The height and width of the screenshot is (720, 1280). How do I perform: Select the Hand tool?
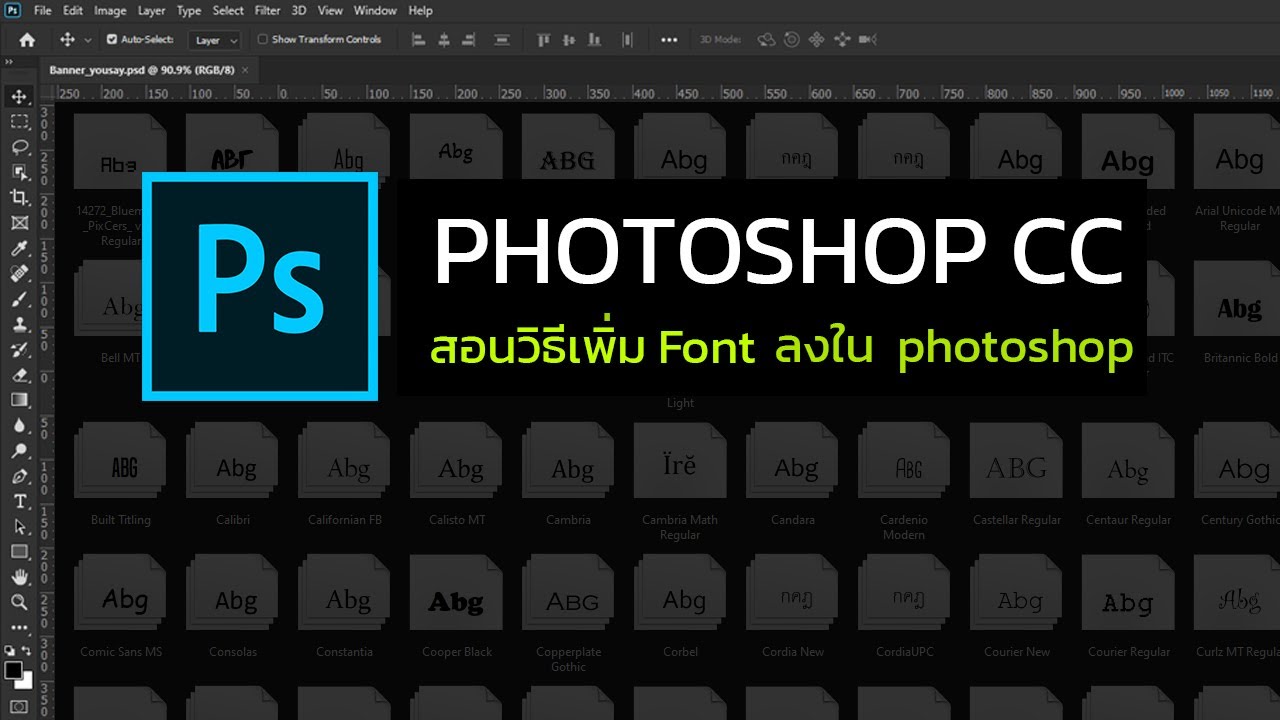coord(19,577)
